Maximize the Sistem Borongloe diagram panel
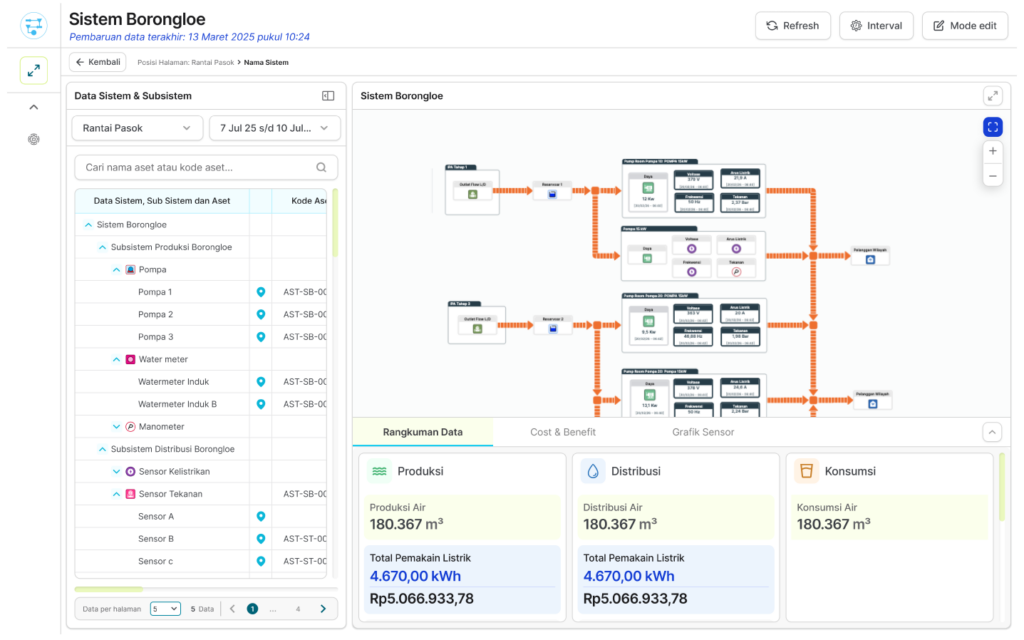1024x640 pixels. [993, 96]
